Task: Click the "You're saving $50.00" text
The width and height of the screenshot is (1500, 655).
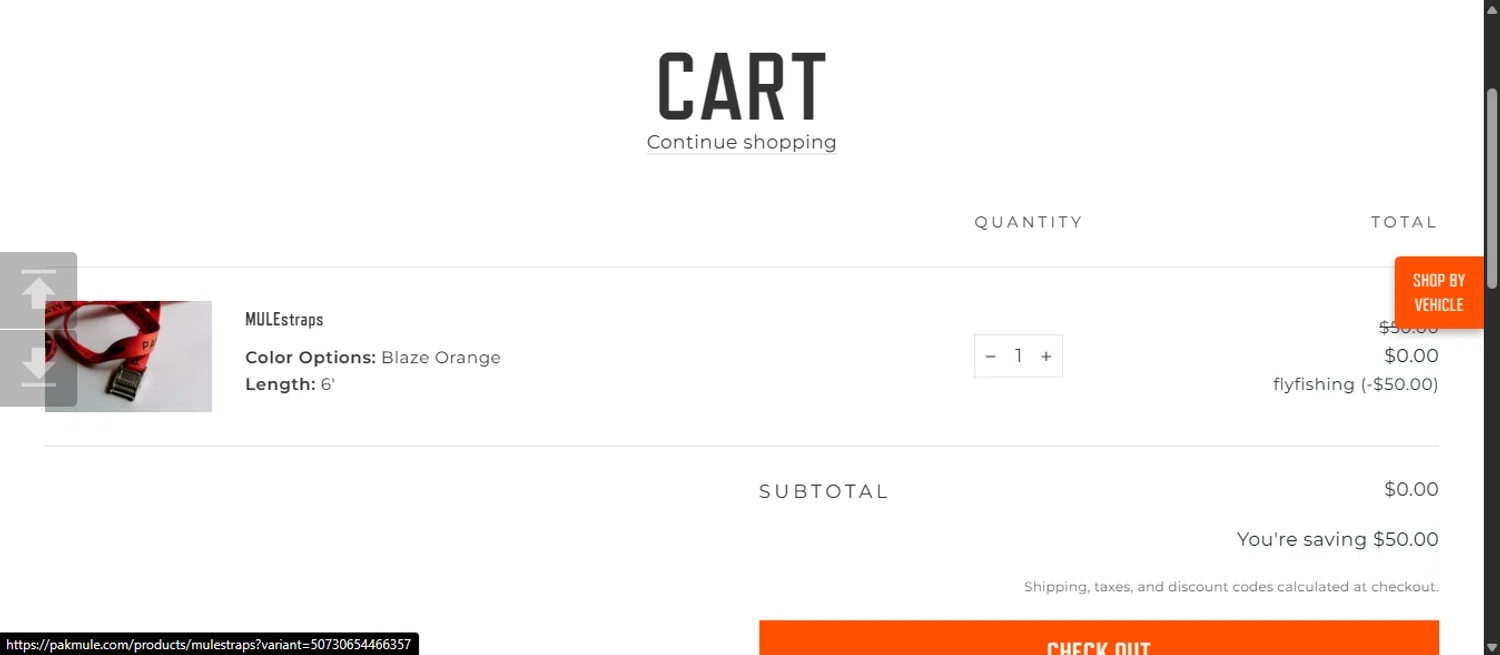Action: [x=1337, y=539]
